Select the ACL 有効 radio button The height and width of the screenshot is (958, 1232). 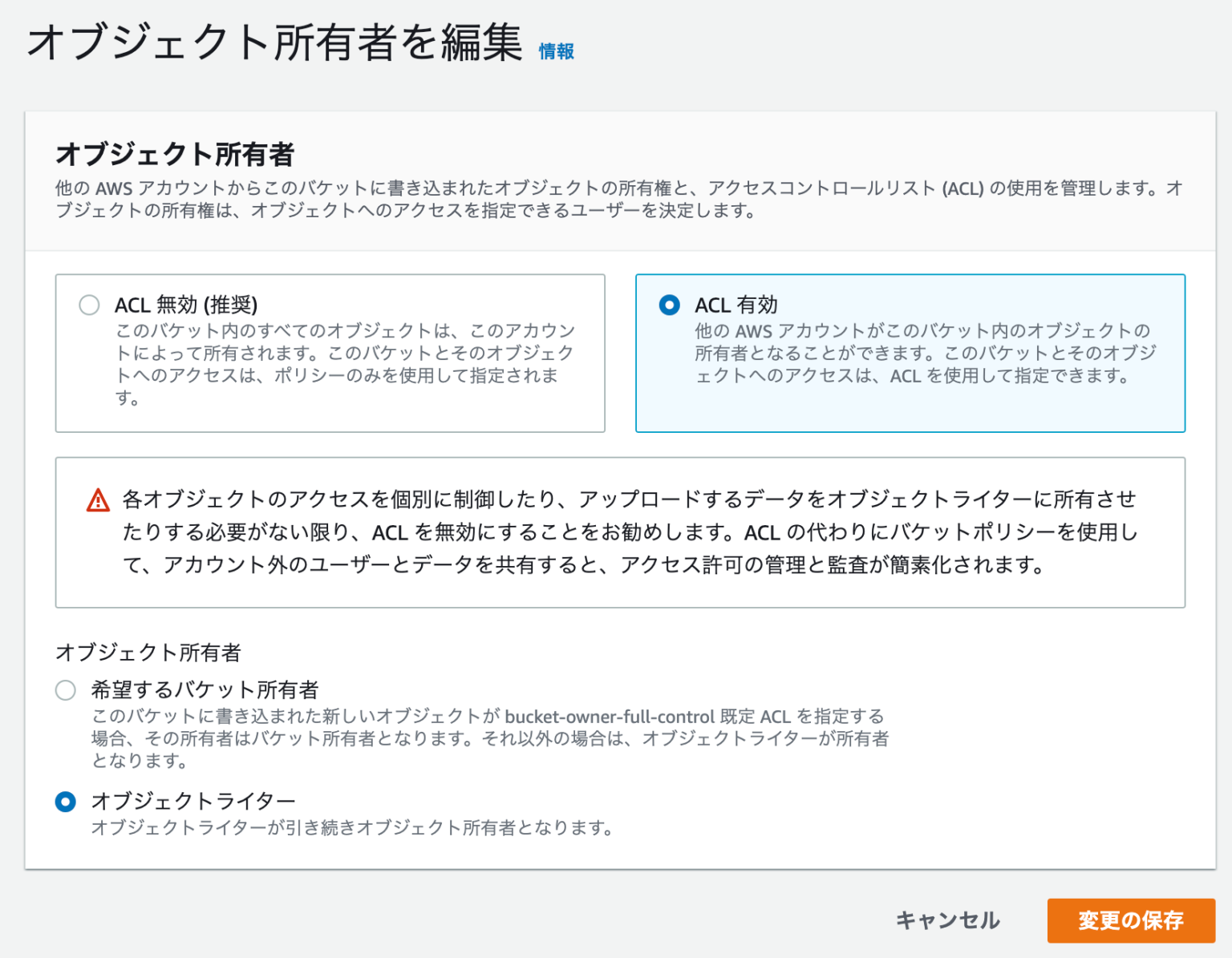click(668, 305)
